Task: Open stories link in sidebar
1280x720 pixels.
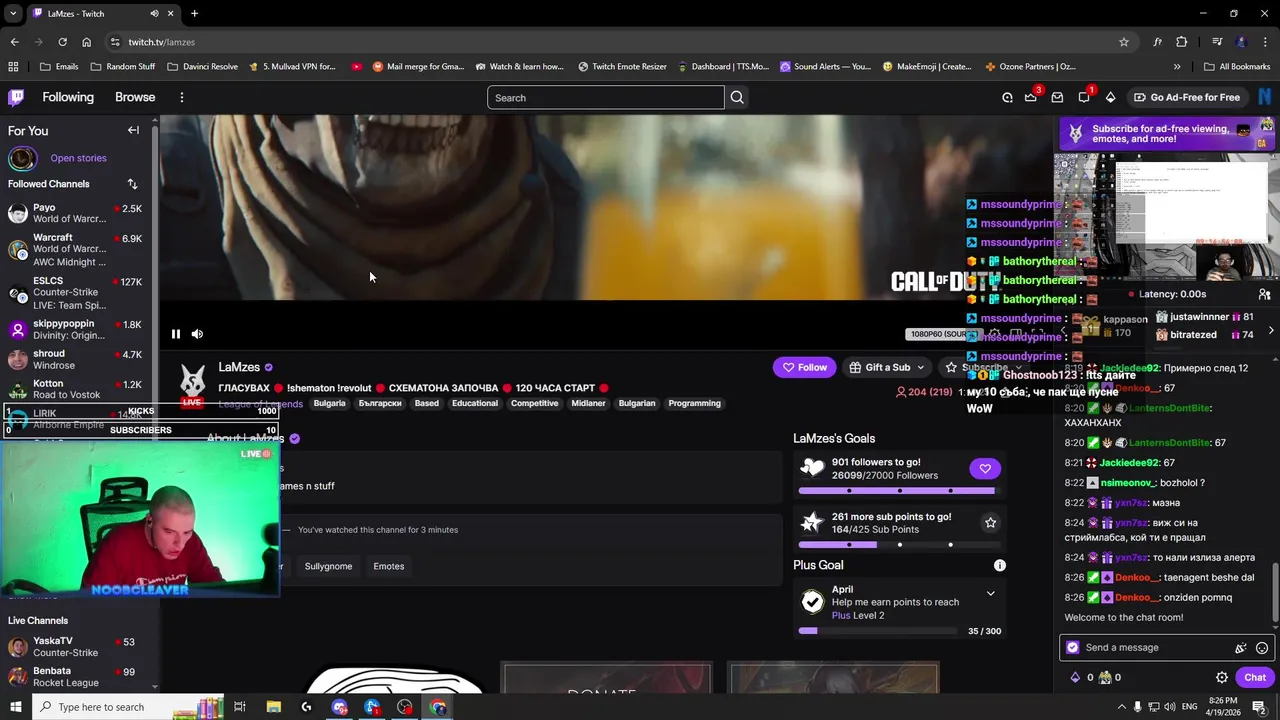Action: [78, 158]
